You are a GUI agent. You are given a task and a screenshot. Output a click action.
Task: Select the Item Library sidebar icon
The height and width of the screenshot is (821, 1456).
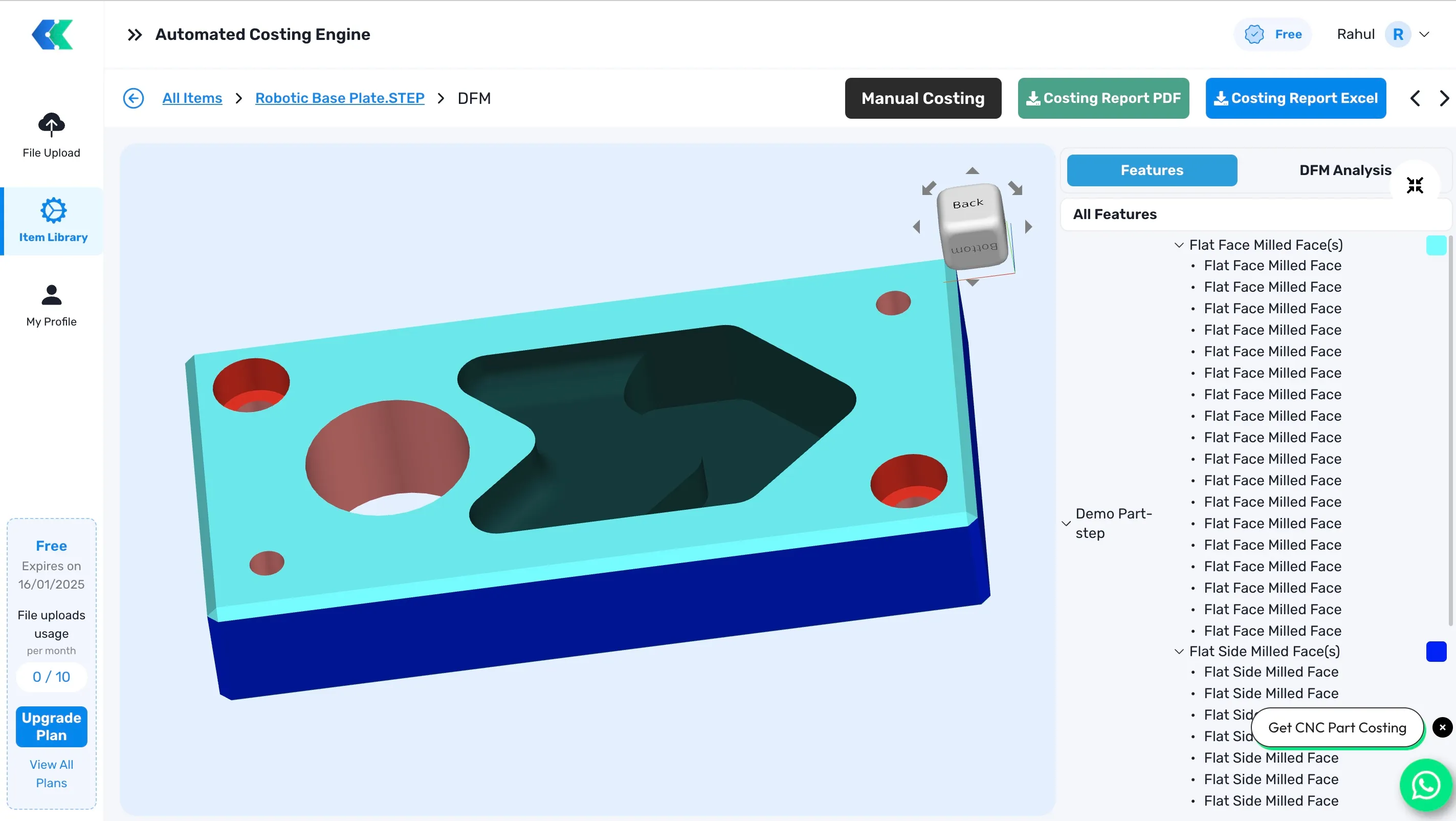52,221
